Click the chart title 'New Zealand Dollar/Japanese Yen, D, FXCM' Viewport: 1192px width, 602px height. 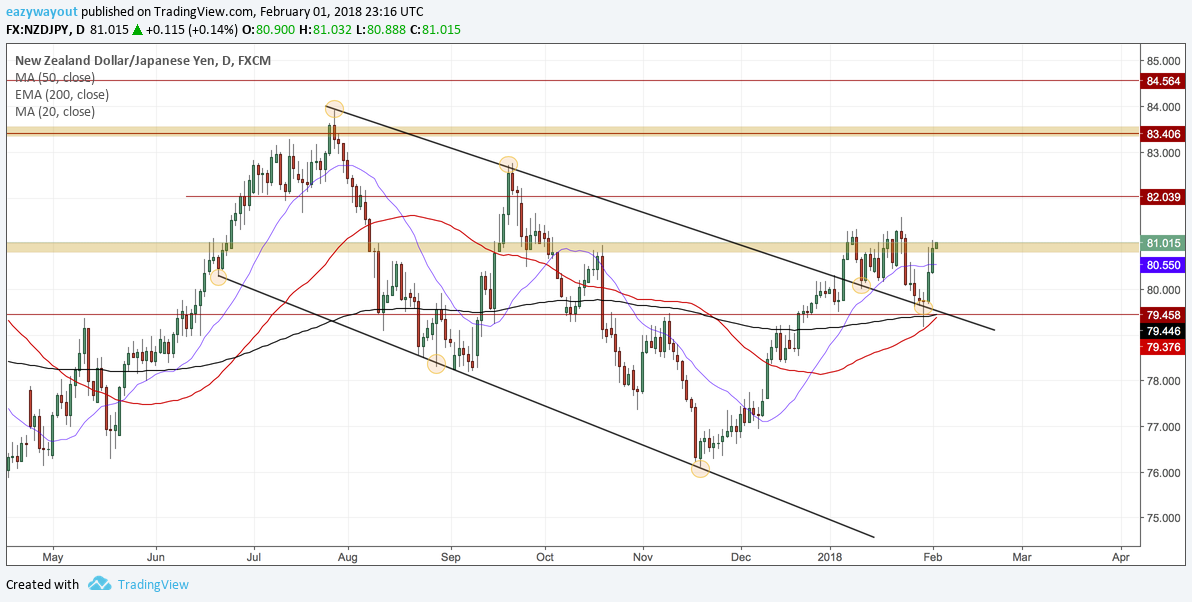tap(141, 60)
